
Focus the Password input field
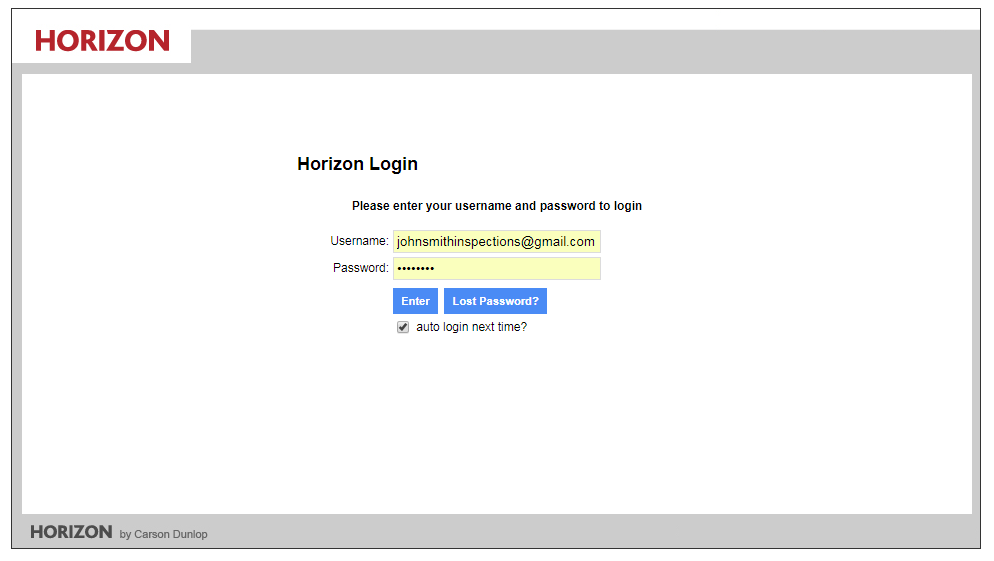point(496,268)
